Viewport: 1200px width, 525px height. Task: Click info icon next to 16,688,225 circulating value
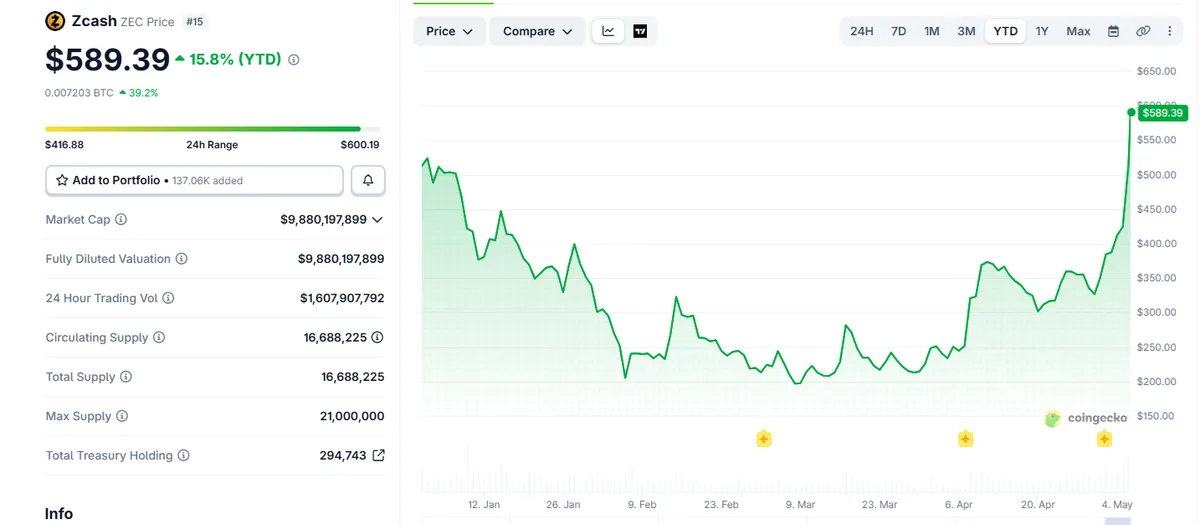coord(377,338)
